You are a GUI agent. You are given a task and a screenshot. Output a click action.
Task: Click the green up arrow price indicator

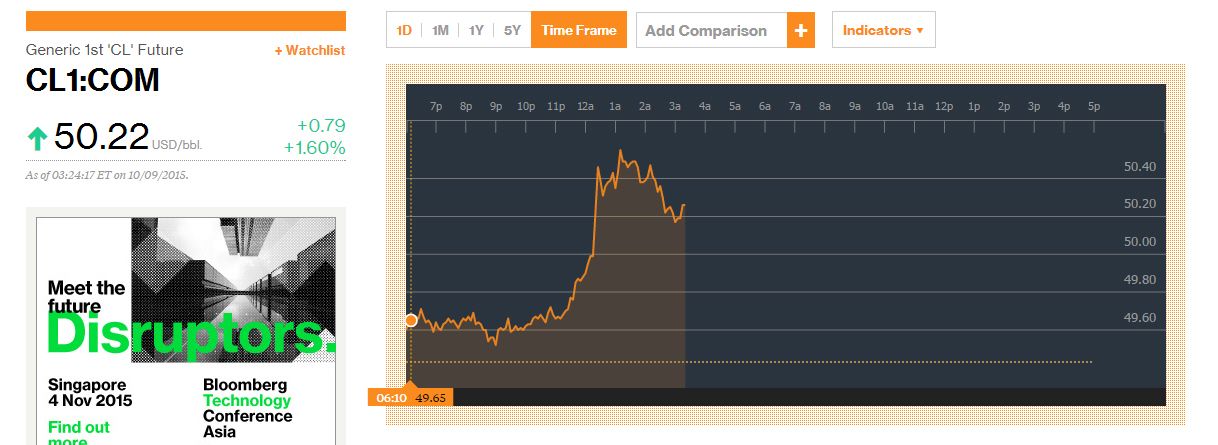pos(37,137)
